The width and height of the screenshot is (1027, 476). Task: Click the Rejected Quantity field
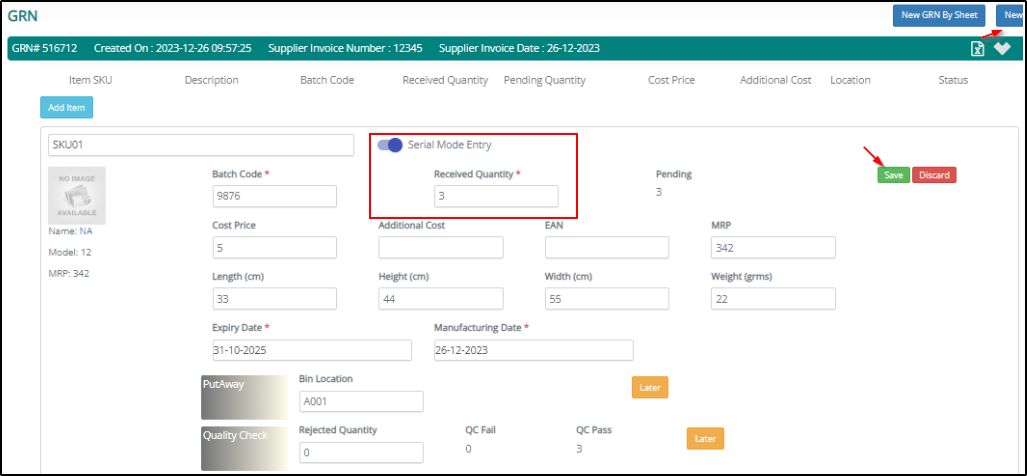point(360,452)
